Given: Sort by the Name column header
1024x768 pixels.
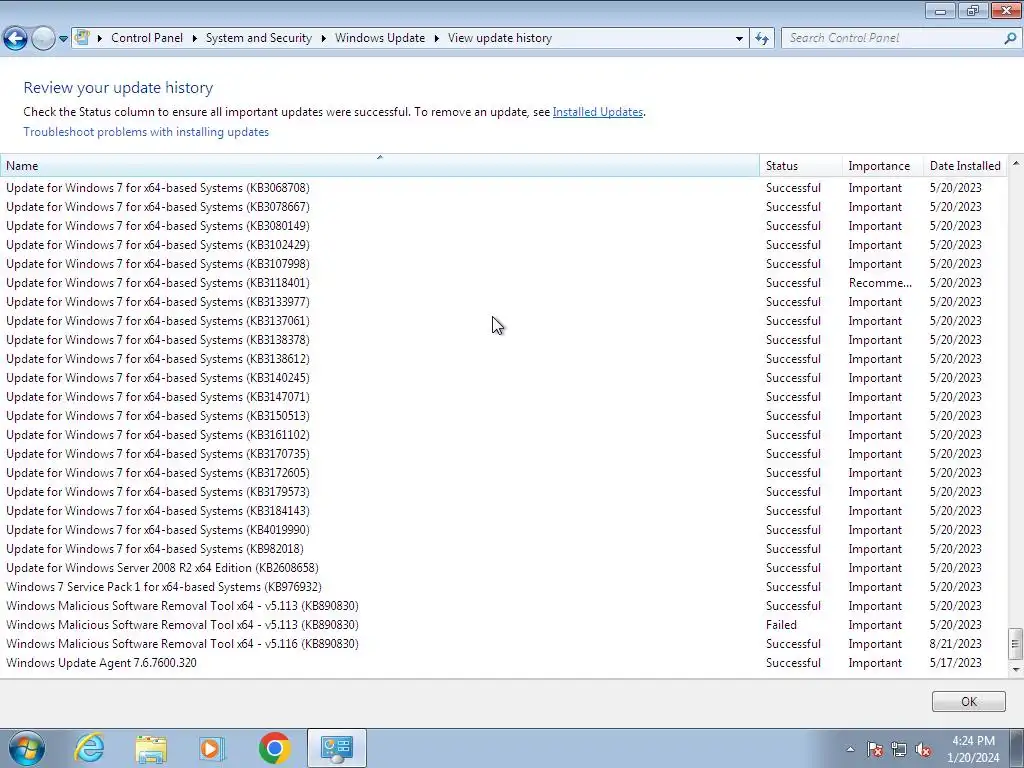Looking at the screenshot, I should pos(379,165).
